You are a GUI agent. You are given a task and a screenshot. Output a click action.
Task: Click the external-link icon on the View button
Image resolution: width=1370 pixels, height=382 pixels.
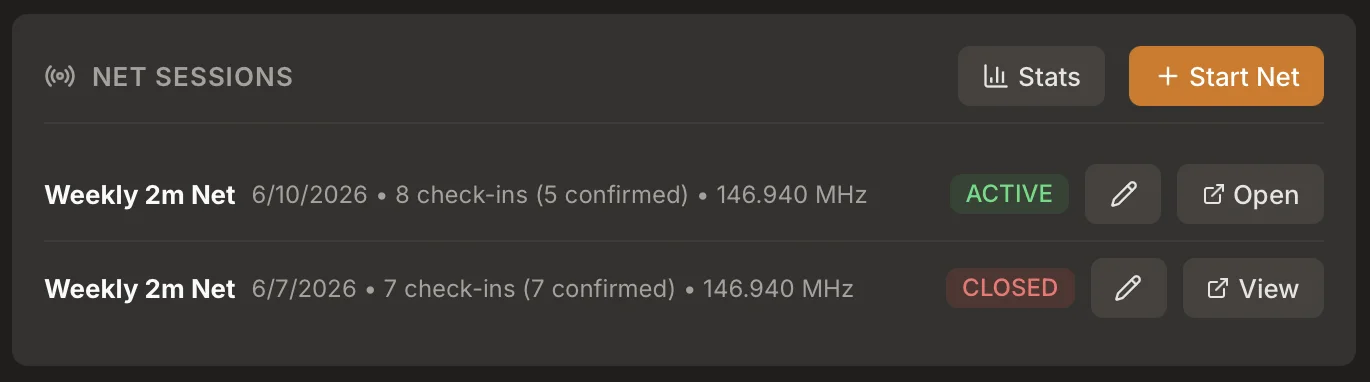click(x=1218, y=288)
